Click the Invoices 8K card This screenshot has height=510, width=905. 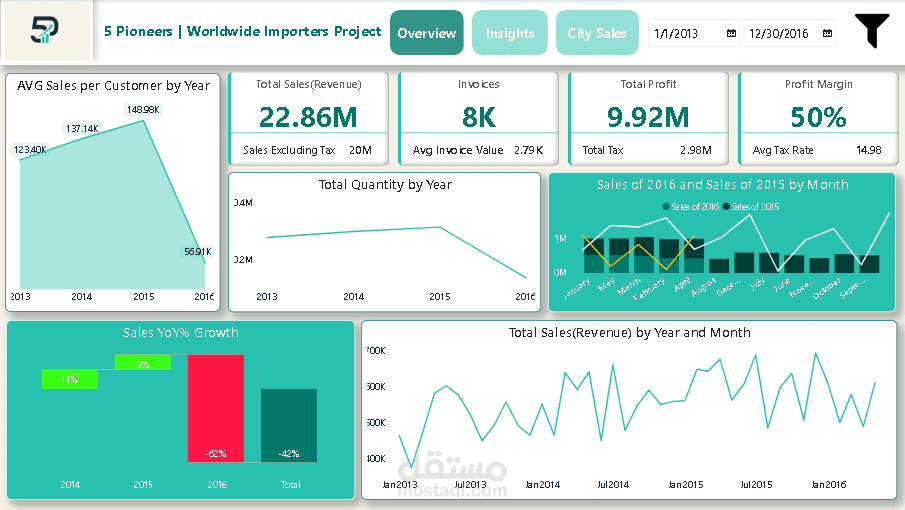(x=478, y=118)
